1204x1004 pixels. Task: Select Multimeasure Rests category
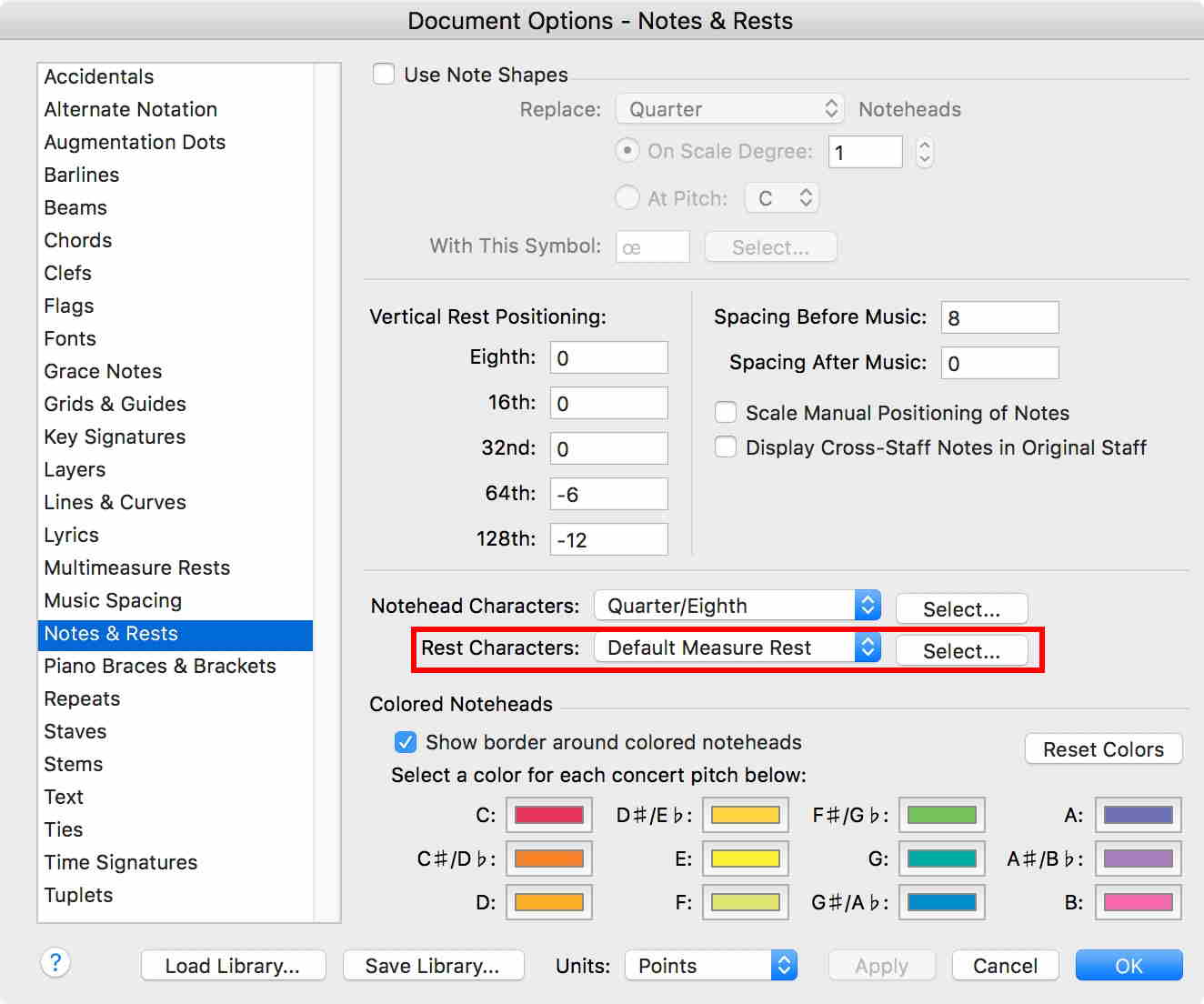(x=176, y=567)
